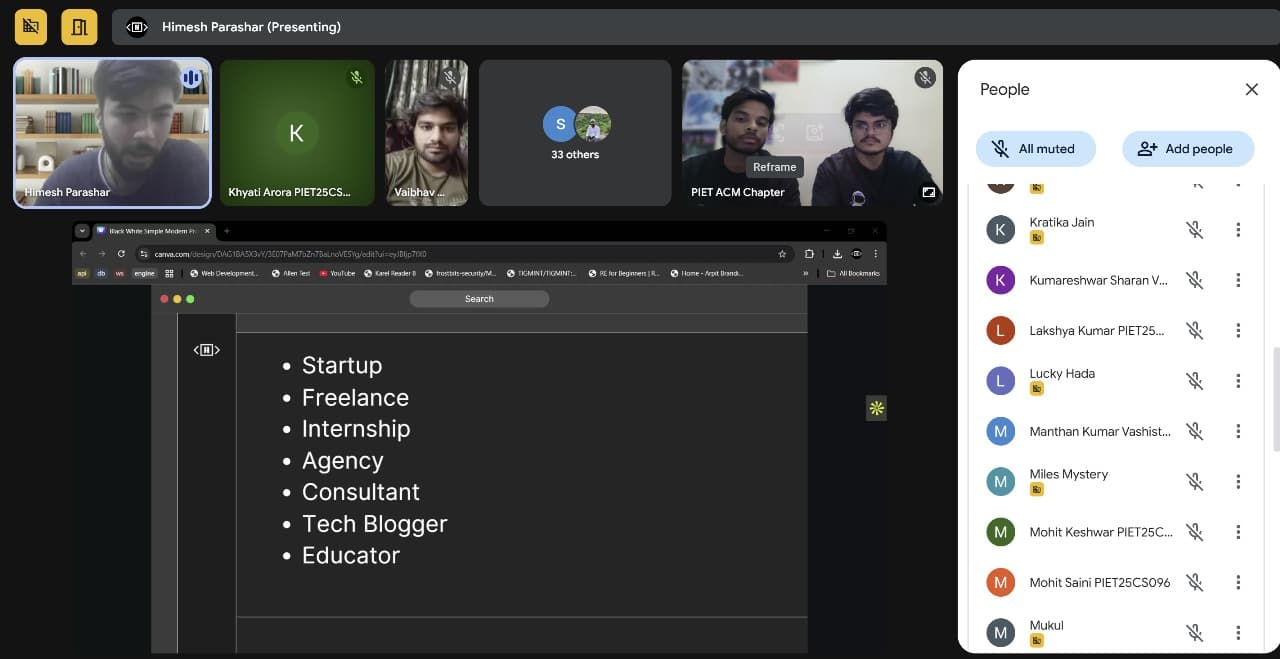
Task: Click the yellow badge under Mukul
Action: [x=1037, y=641]
